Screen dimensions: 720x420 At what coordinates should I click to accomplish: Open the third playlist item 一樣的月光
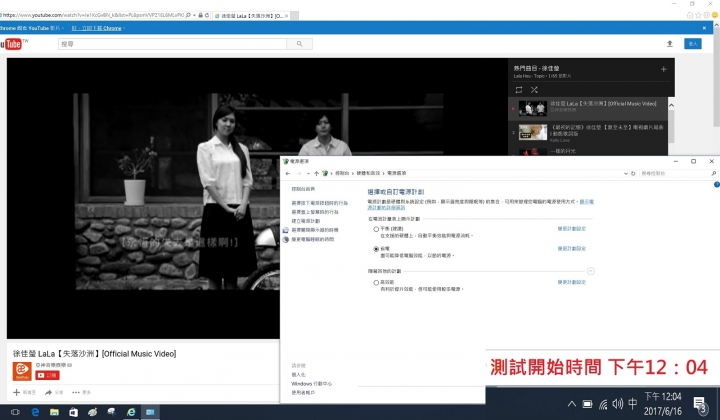(562, 151)
